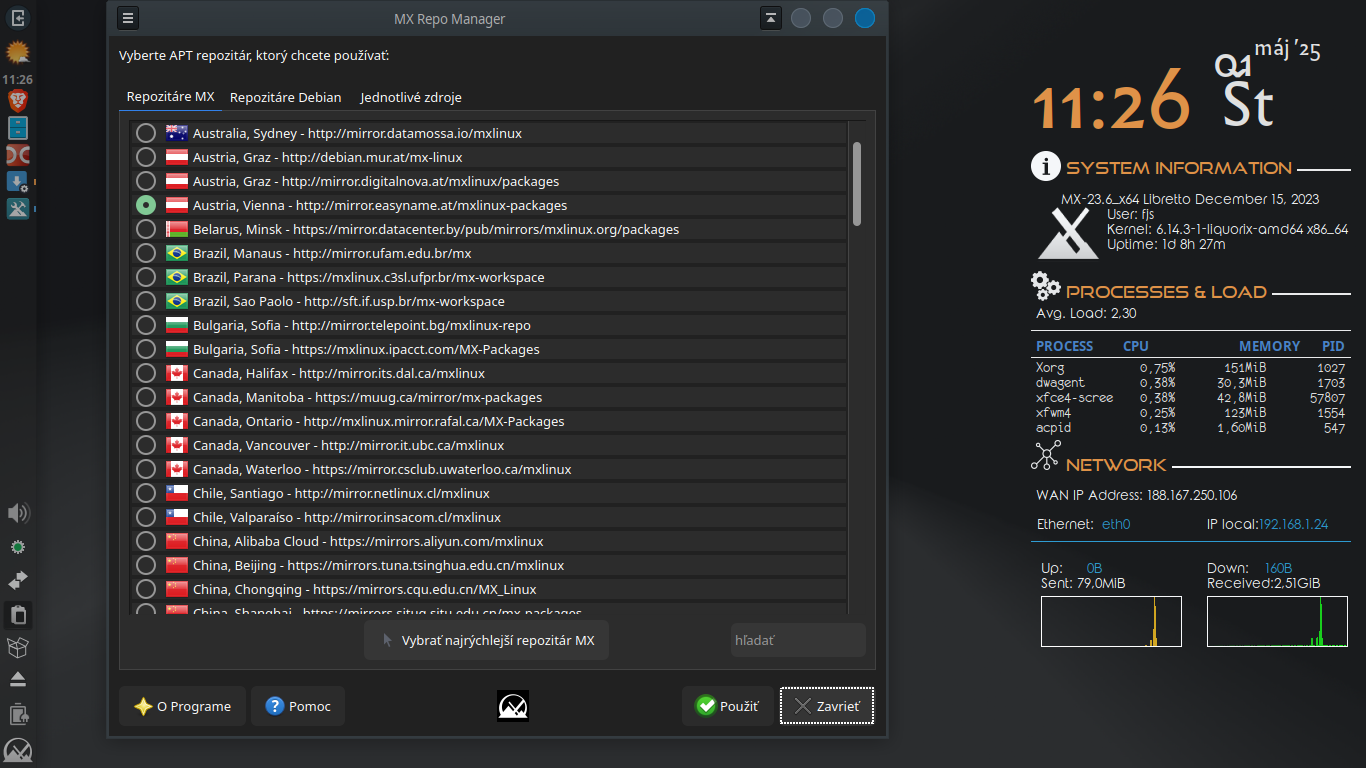The image size is (1366, 768).
Task: Click the Austria, Graz digitalnova mirror text
Action: click(376, 181)
